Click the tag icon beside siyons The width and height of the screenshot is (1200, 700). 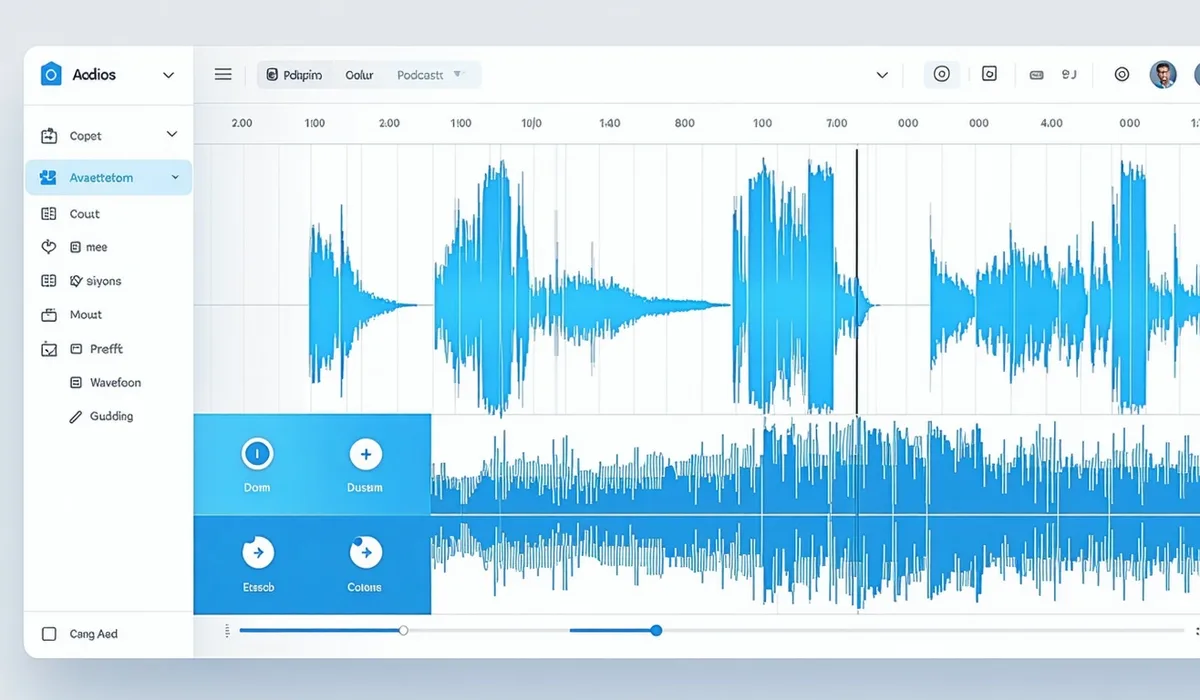[76, 281]
